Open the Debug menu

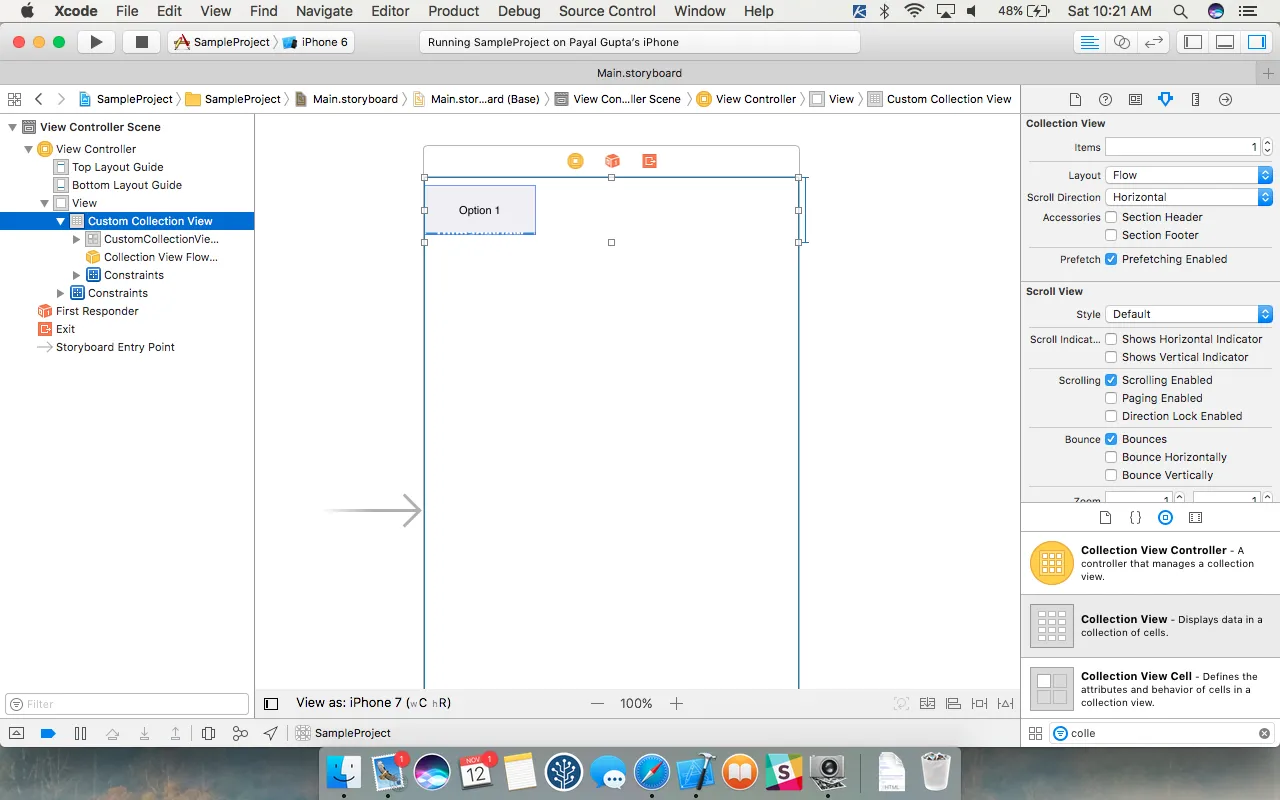pyautogui.click(x=519, y=11)
